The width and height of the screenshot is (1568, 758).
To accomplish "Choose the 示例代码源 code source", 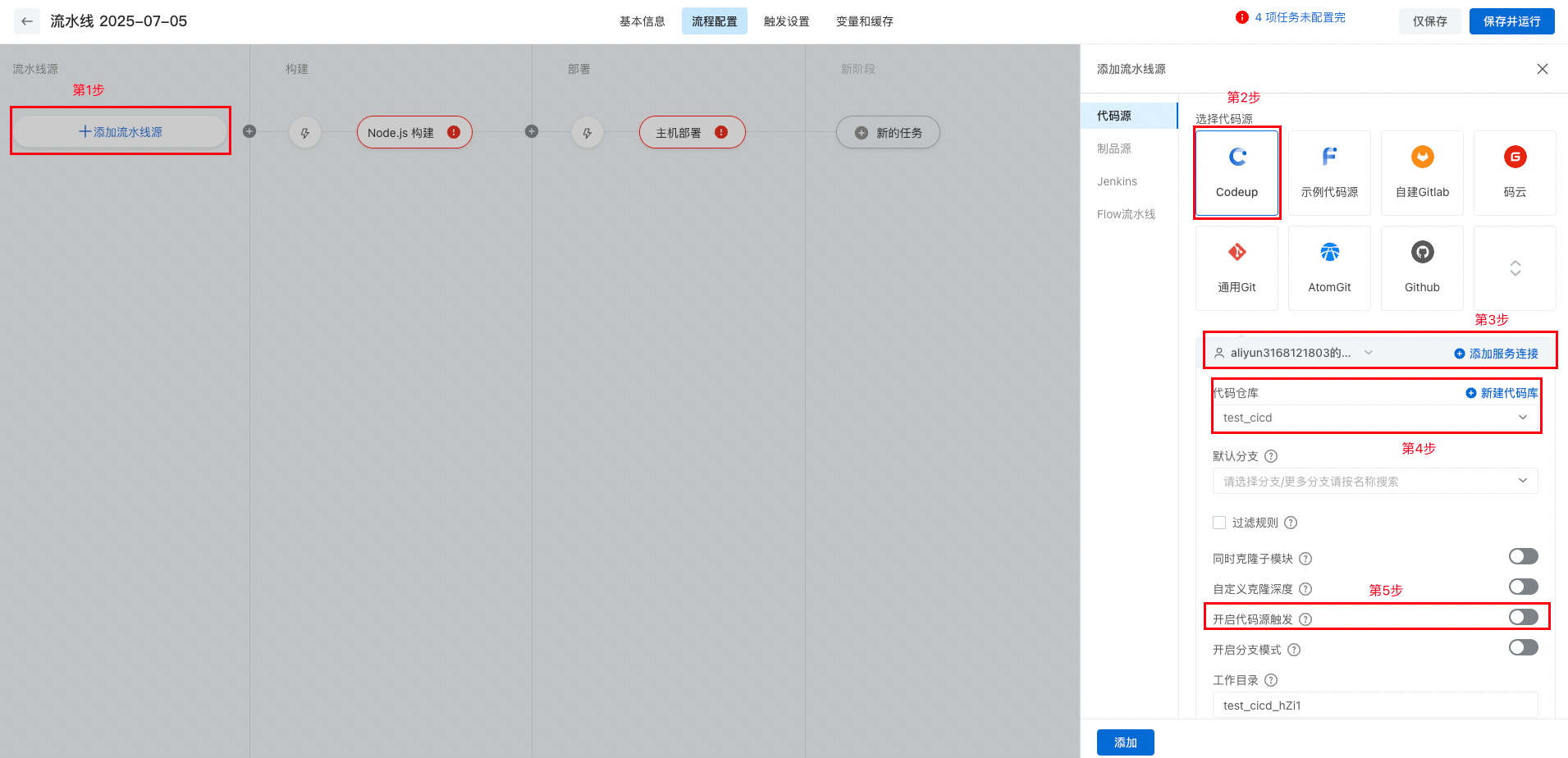I will 1329,158.
